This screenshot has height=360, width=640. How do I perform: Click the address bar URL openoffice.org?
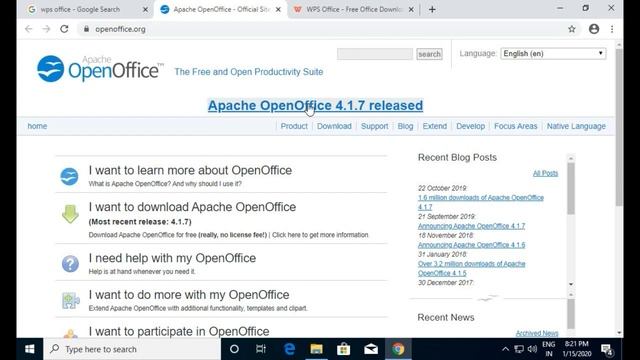[x=120, y=29]
